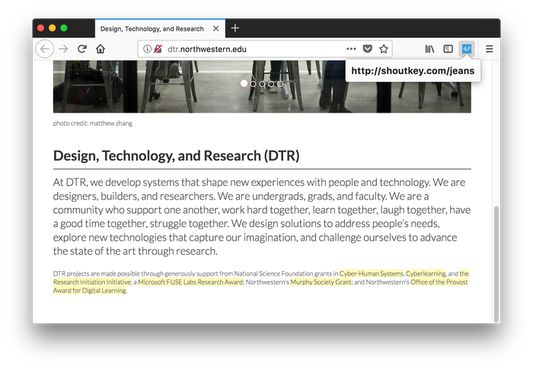
Task: Bookmark this page with the star
Action: pyautogui.click(x=384, y=49)
